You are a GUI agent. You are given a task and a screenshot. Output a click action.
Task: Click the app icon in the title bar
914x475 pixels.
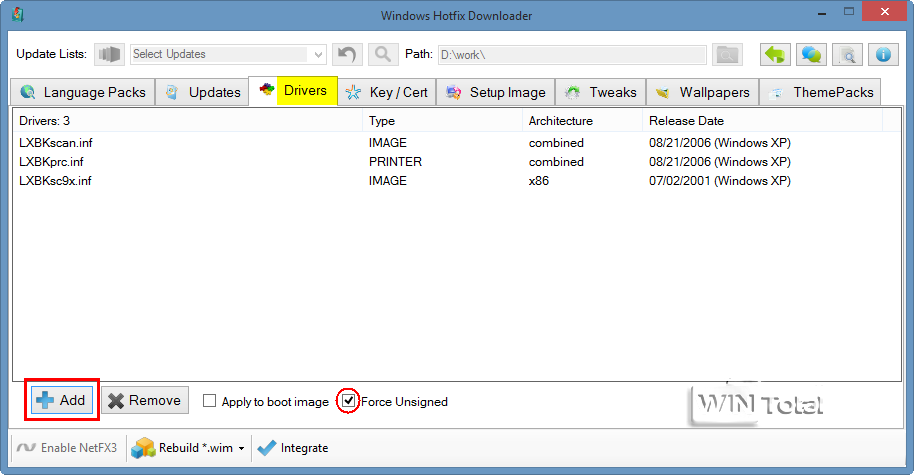(x=18, y=14)
